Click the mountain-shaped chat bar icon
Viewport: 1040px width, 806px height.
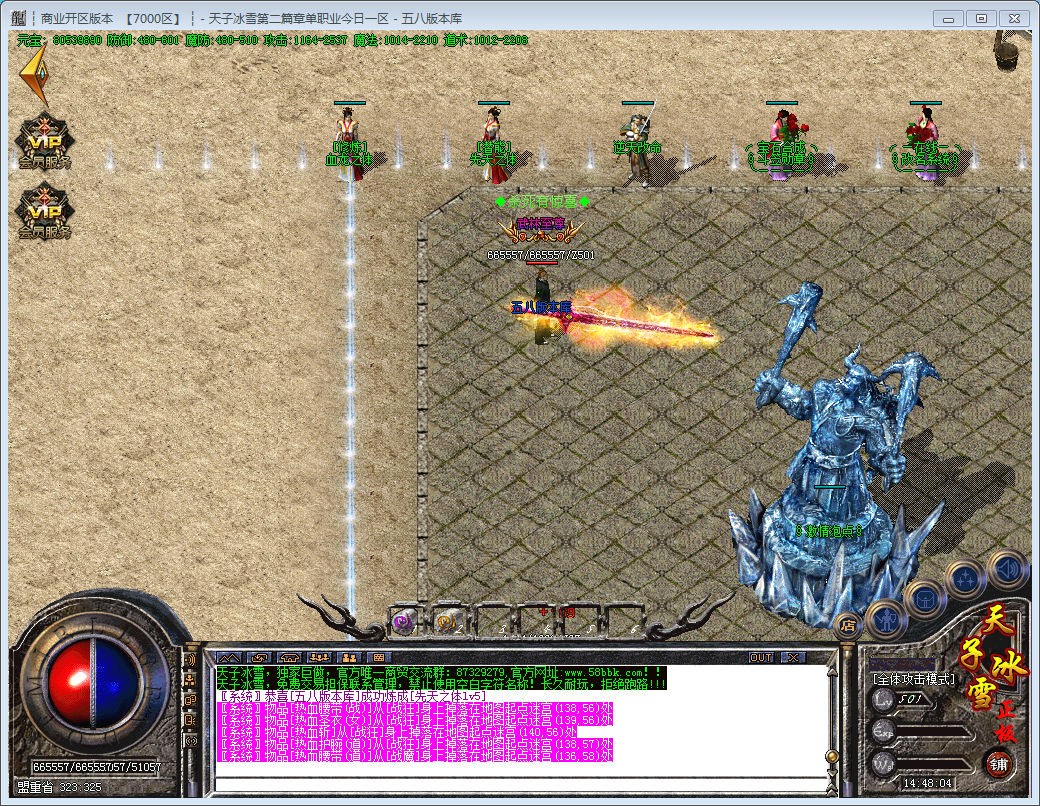[229, 657]
